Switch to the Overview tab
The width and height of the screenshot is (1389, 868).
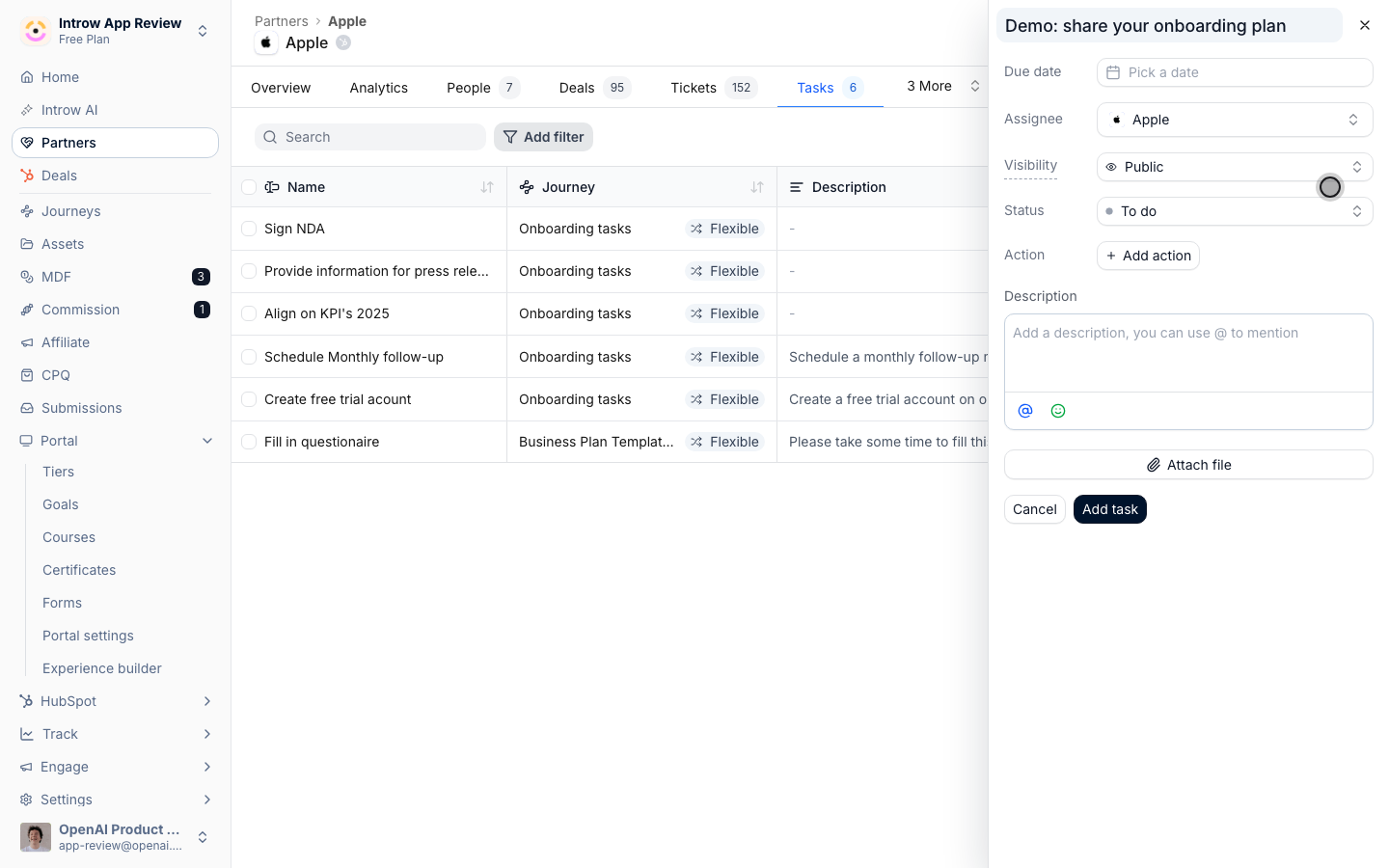tap(281, 88)
